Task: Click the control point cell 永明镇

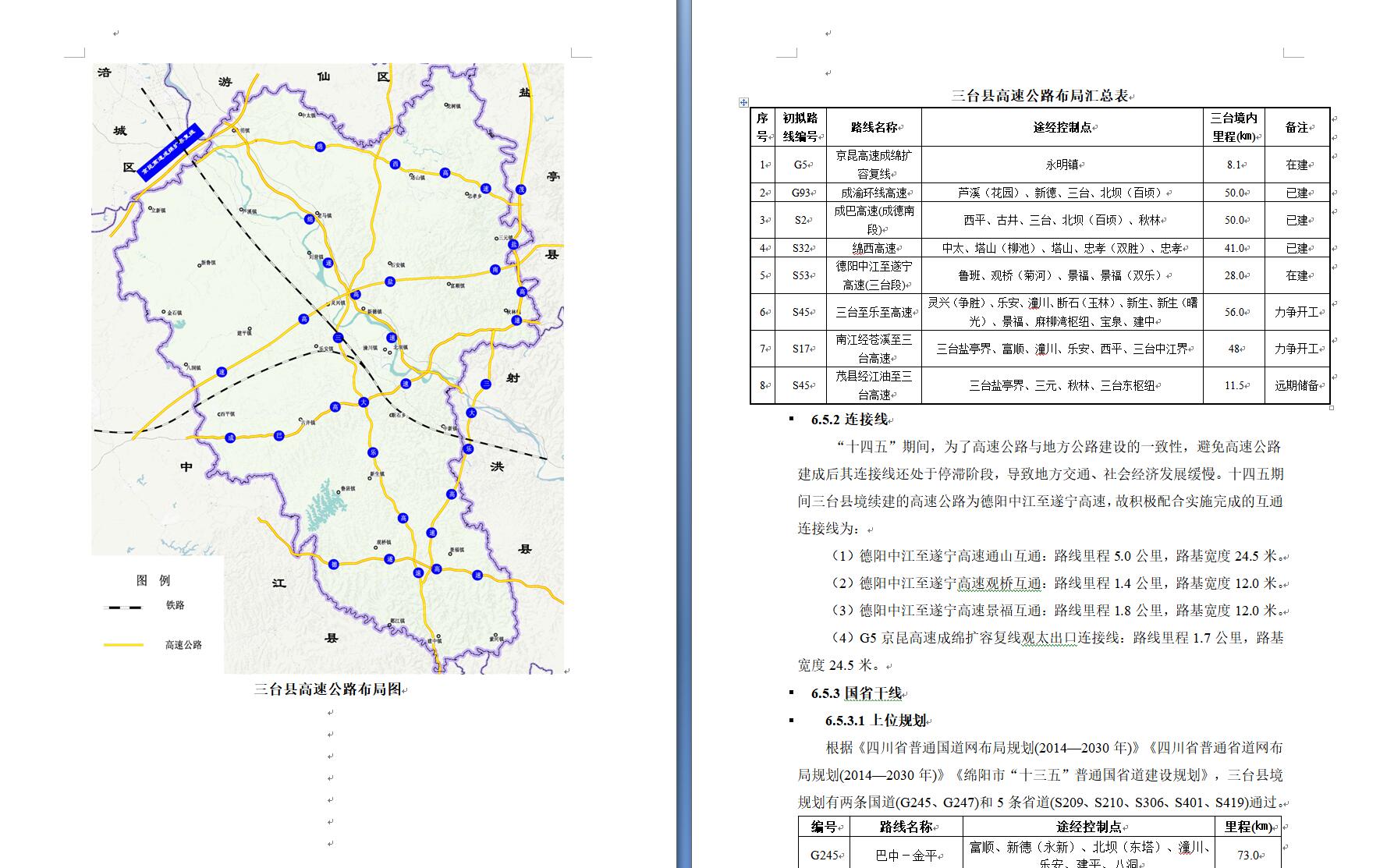Action: [1062, 165]
